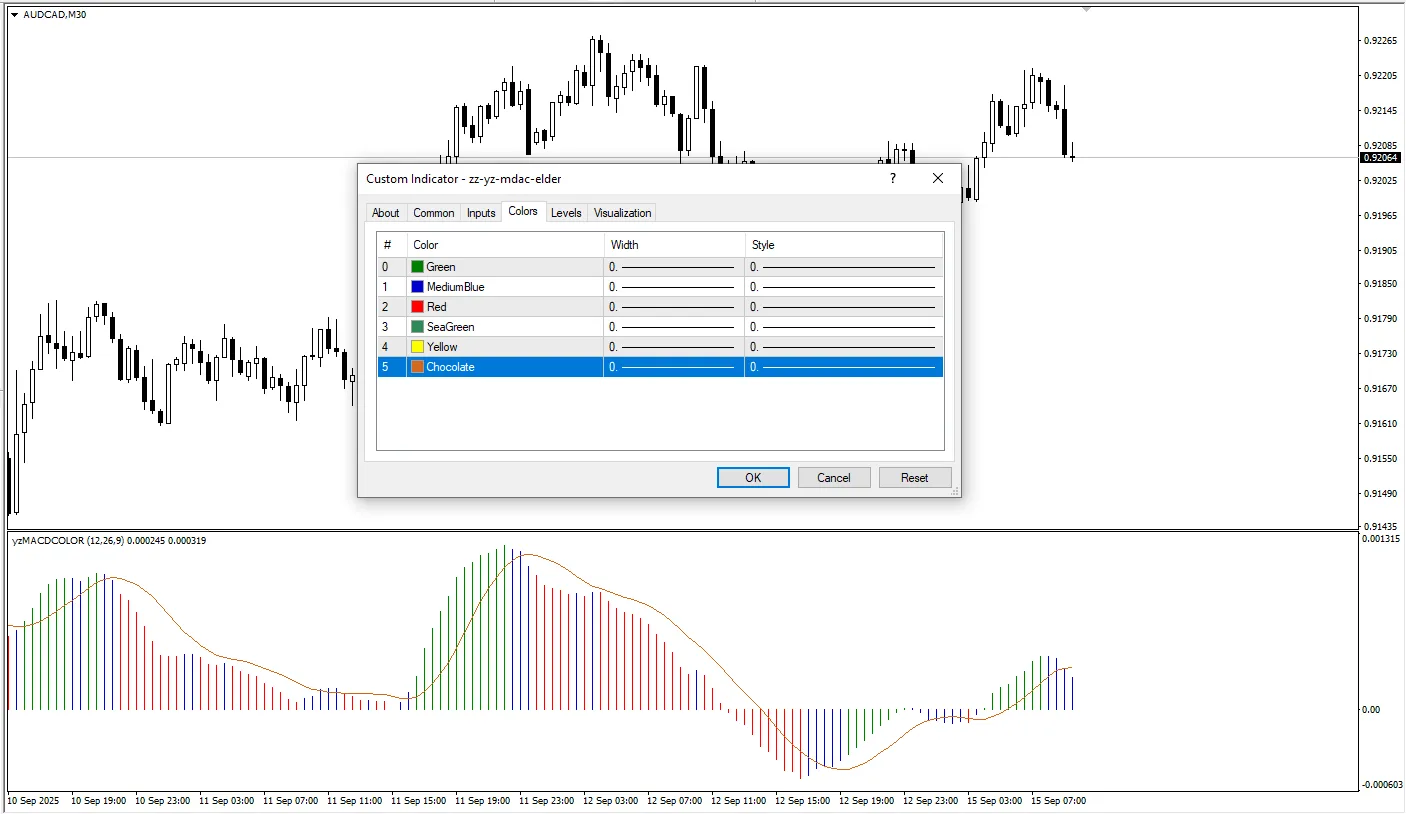Screen dimensions: 1406x814
Task: Open the Levels tab
Action: click(x=566, y=213)
